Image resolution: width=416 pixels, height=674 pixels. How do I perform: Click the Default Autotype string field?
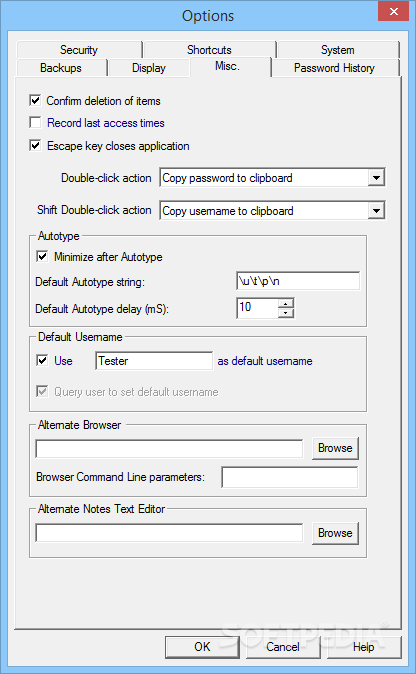[298, 281]
